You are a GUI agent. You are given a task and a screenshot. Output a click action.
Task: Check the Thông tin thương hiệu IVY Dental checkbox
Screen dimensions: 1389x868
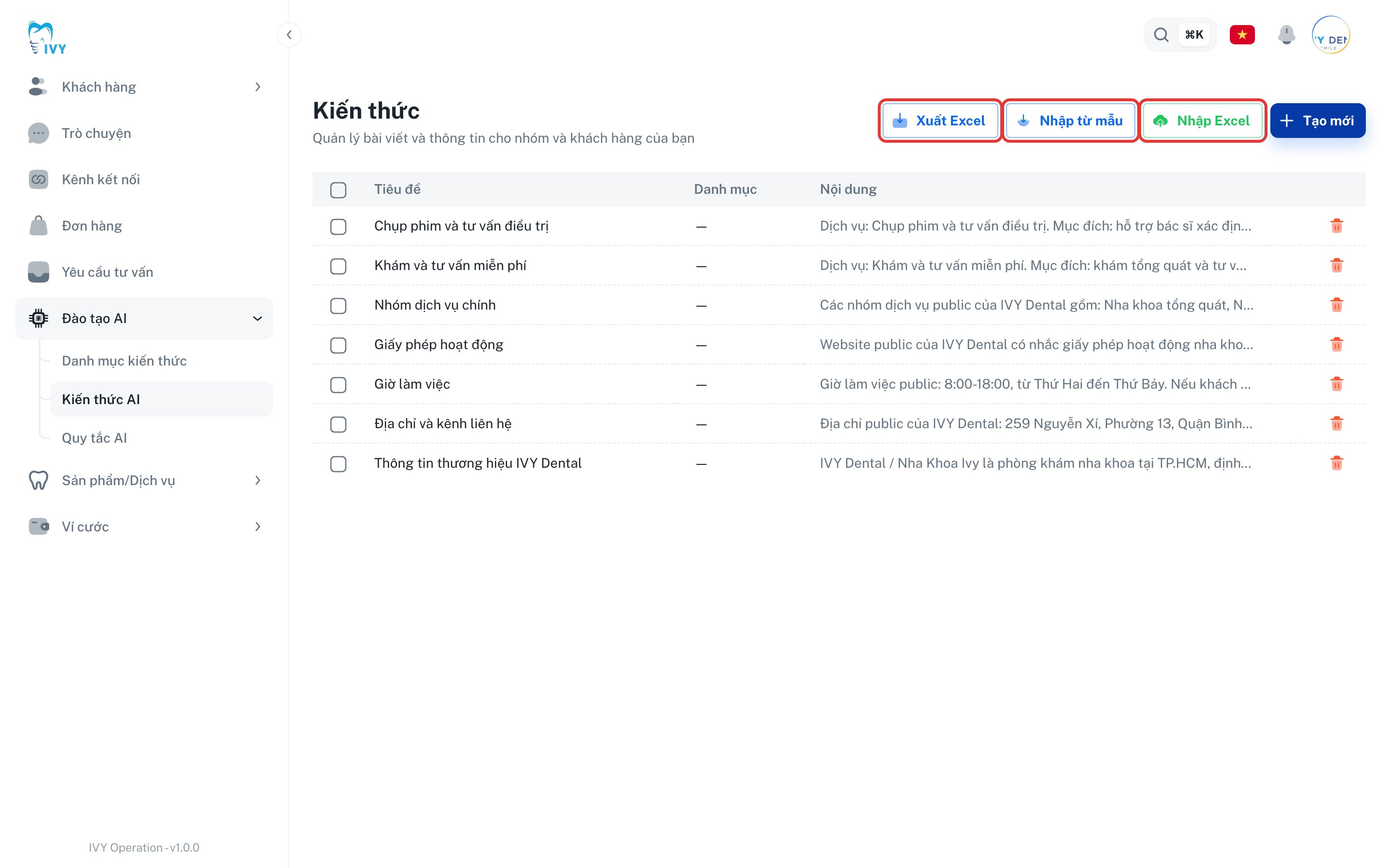338,464
